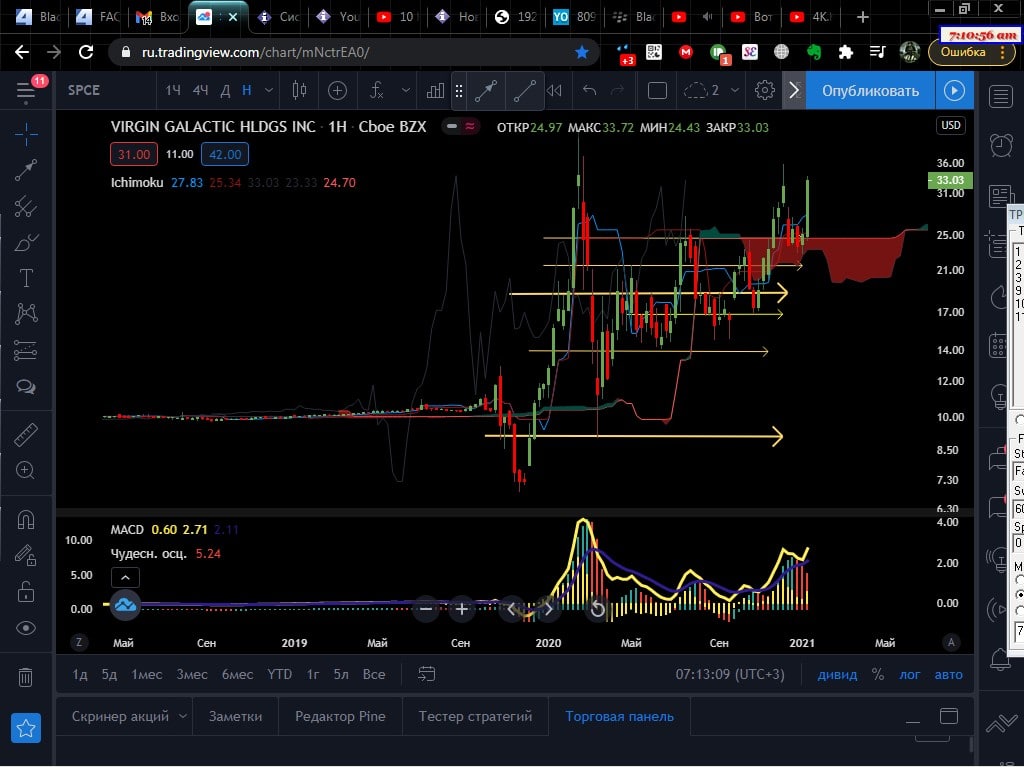The height and width of the screenshot is (768, 1024).
Task: Select the ruler measure tool
Action: (26, 435)
